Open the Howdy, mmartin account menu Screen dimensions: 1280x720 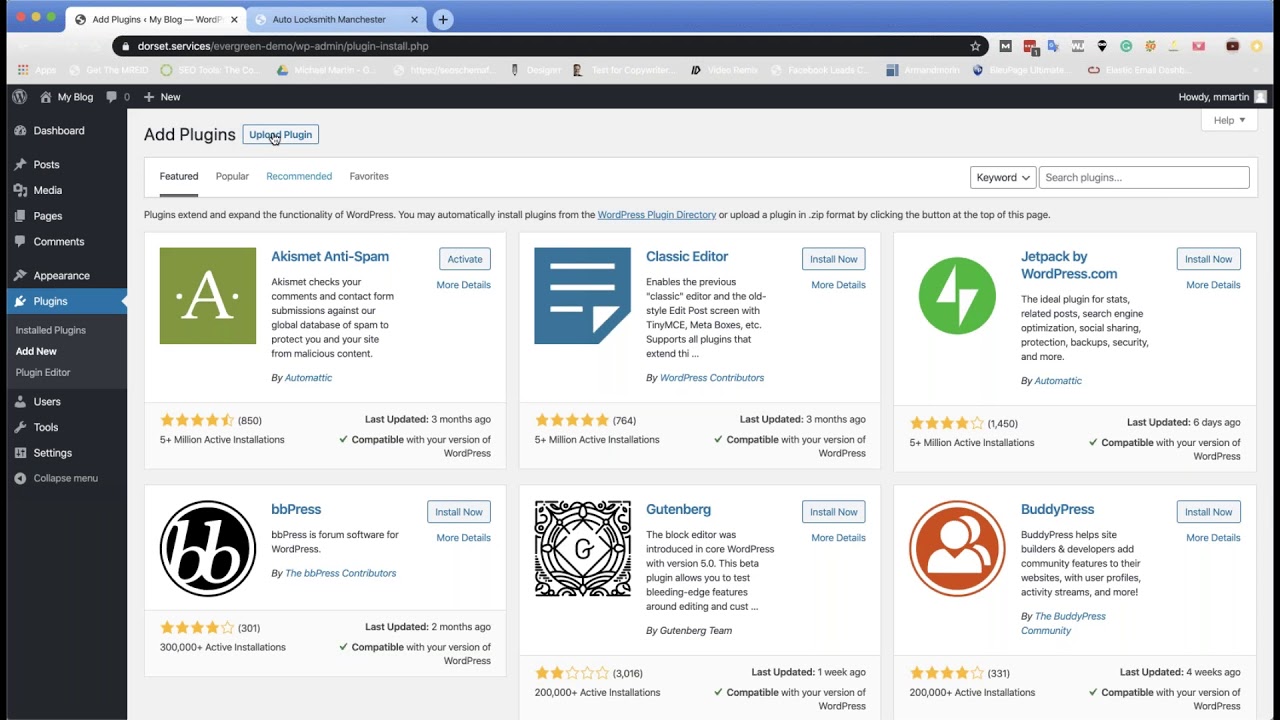1222,97
